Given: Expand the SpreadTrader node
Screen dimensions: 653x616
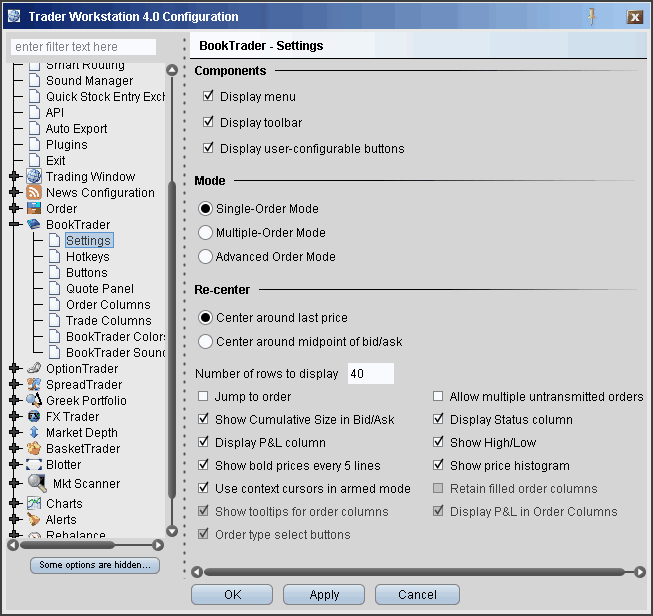Looking at the screenshot, I should point(15,384).
